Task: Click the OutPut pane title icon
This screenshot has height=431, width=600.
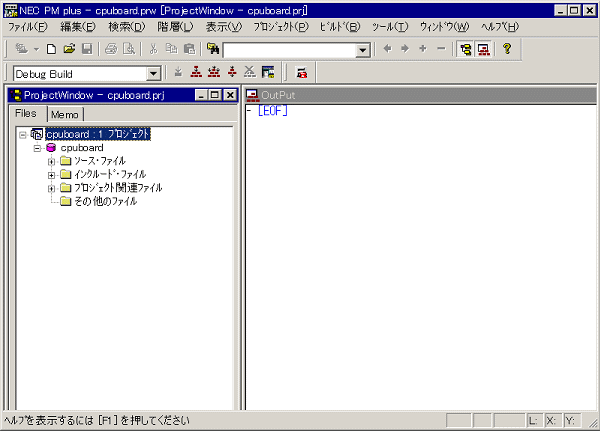Action: pyautogui.click(x=253, y=95)
